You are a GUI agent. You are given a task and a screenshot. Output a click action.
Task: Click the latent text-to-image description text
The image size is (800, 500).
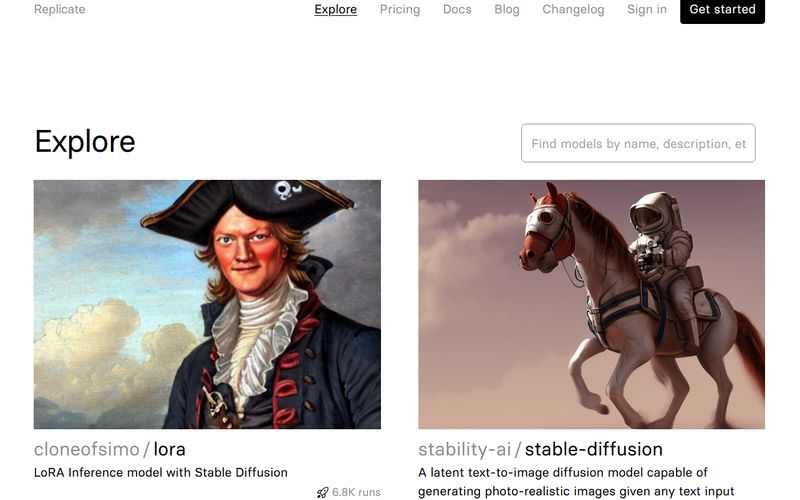pyautogui.click(x=576, y=482)
